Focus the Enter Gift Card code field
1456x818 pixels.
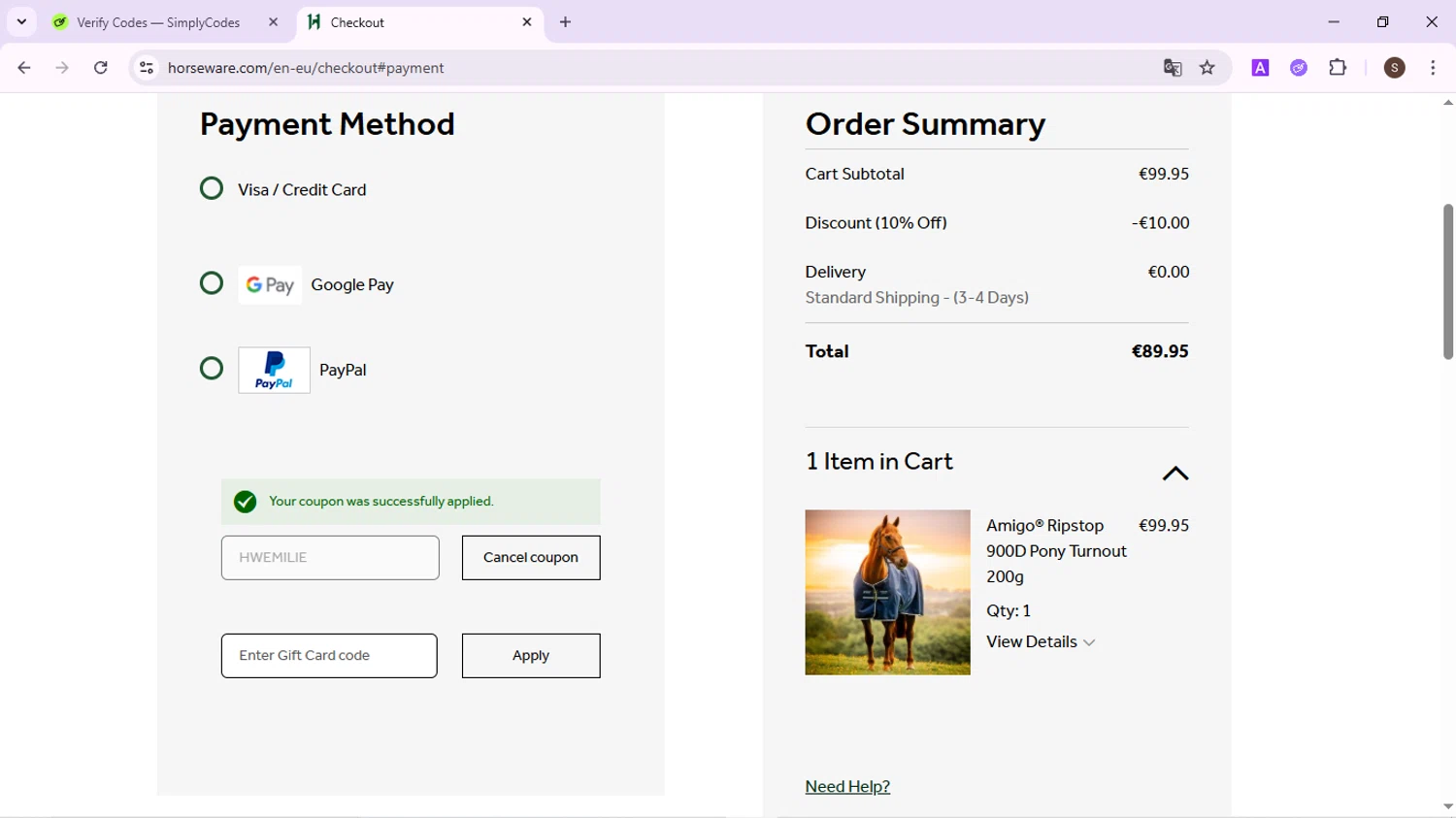[329, 656]
